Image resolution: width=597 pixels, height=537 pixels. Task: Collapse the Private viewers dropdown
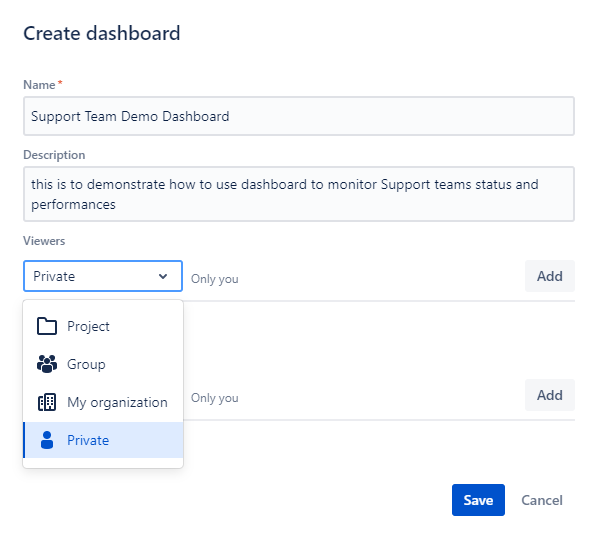(x=103, y=276)
